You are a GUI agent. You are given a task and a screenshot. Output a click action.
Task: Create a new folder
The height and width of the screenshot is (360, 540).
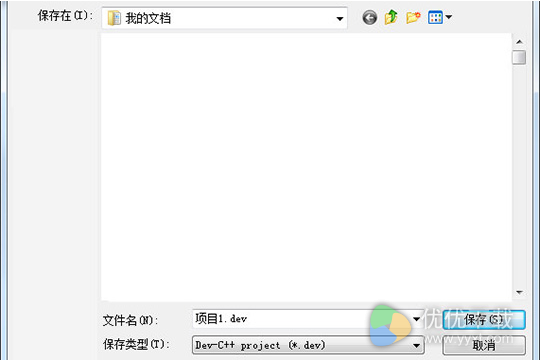[x=413, y=17]
